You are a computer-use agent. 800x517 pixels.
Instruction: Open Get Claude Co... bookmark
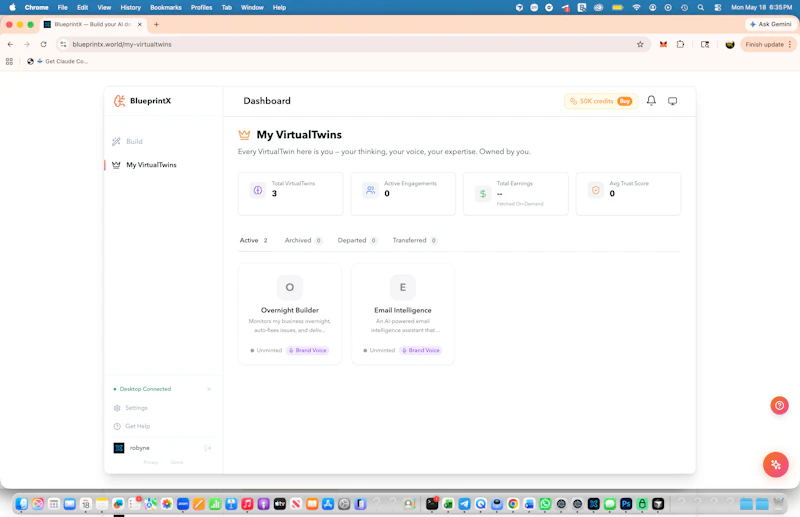pos(58,61)
